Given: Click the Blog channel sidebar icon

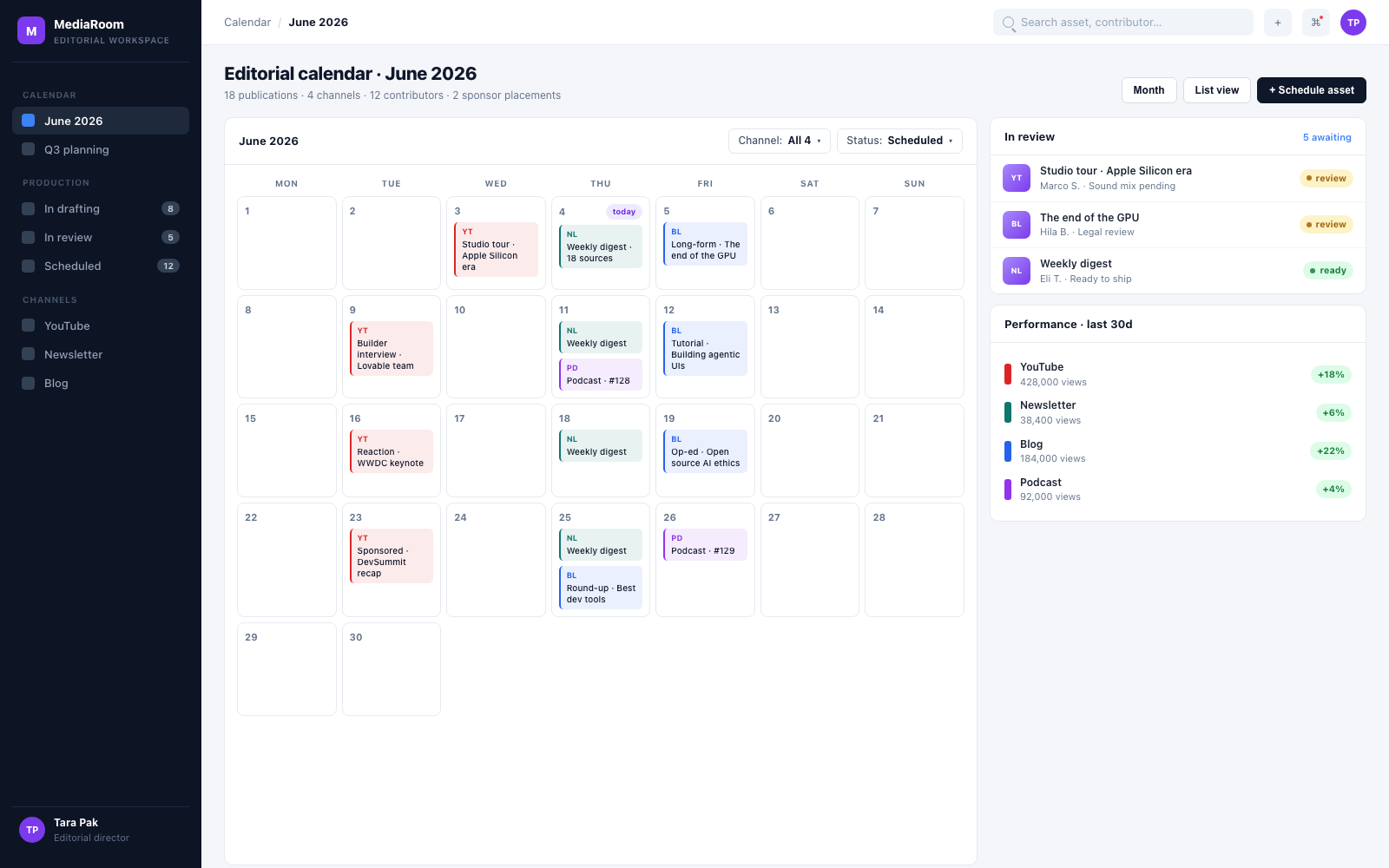Looking at the screenshot, I should tap(29, 383).
